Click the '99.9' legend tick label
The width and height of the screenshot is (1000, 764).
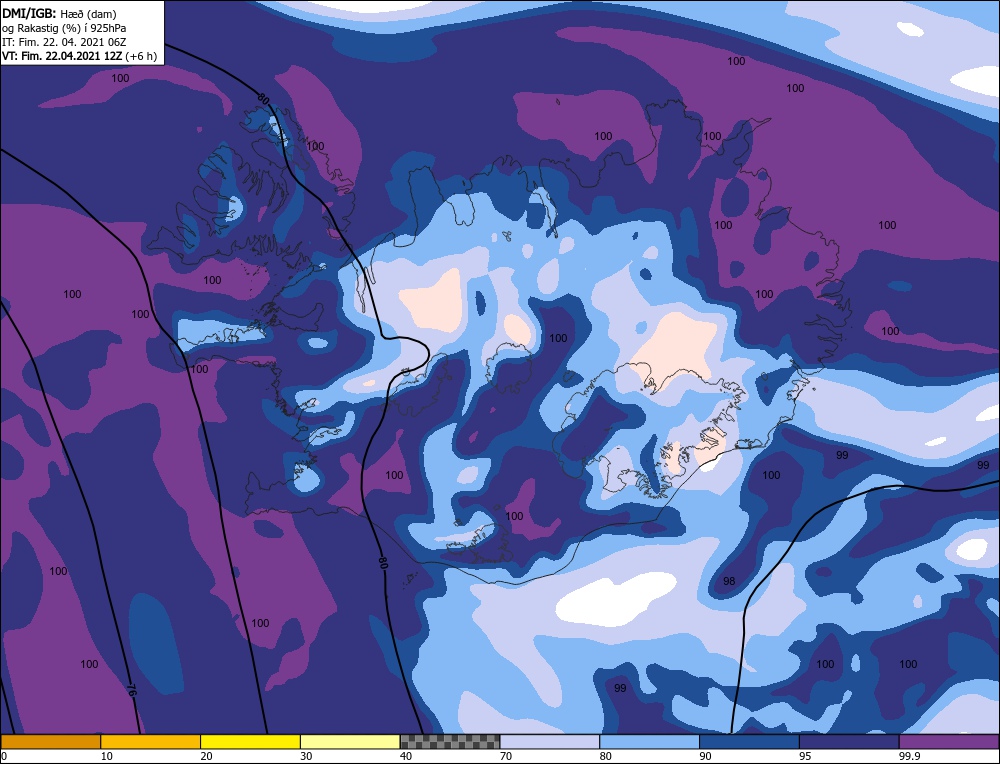point(909,756)
